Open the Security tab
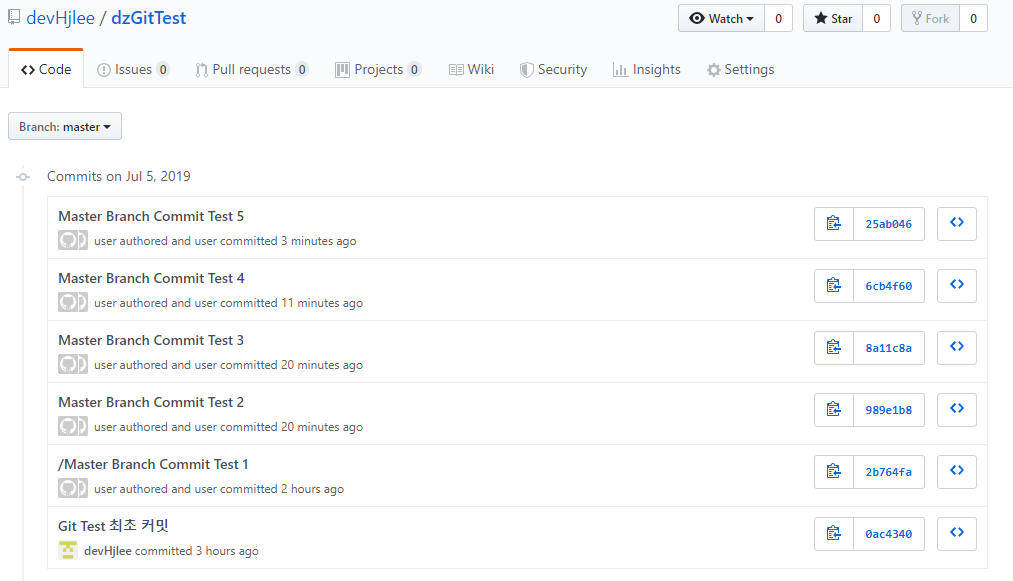The width and height of the screenshot is (1013, 581). pos(554,69)
